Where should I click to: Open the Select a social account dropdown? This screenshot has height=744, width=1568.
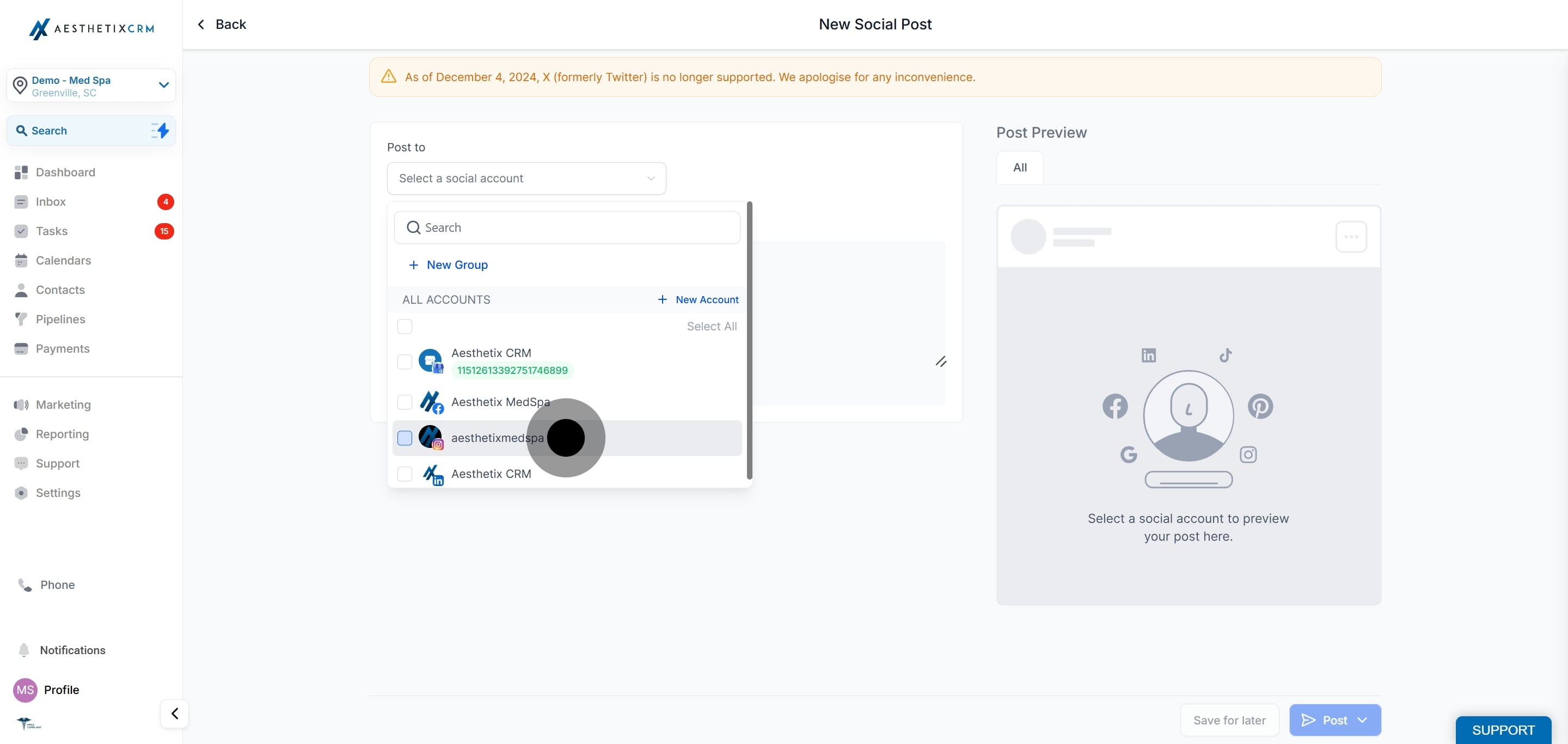coord(526,178)
